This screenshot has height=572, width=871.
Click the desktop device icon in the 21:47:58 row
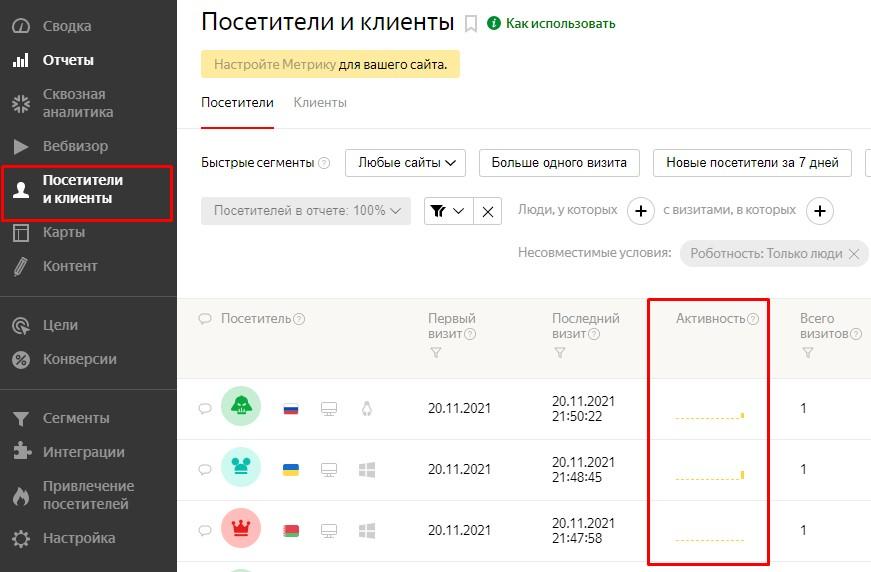[x=329, y=531]
